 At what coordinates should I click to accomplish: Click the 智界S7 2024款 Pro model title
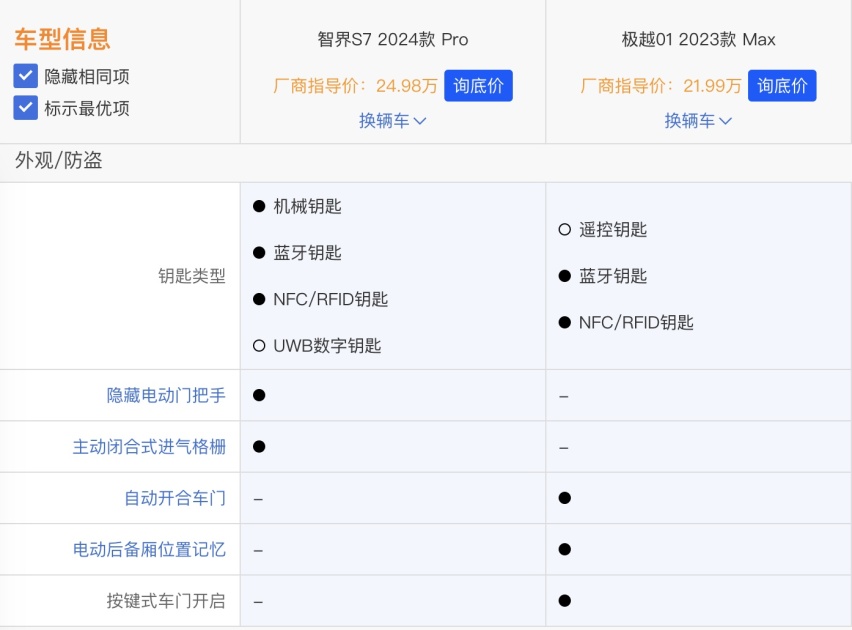(x=393, y=39)
